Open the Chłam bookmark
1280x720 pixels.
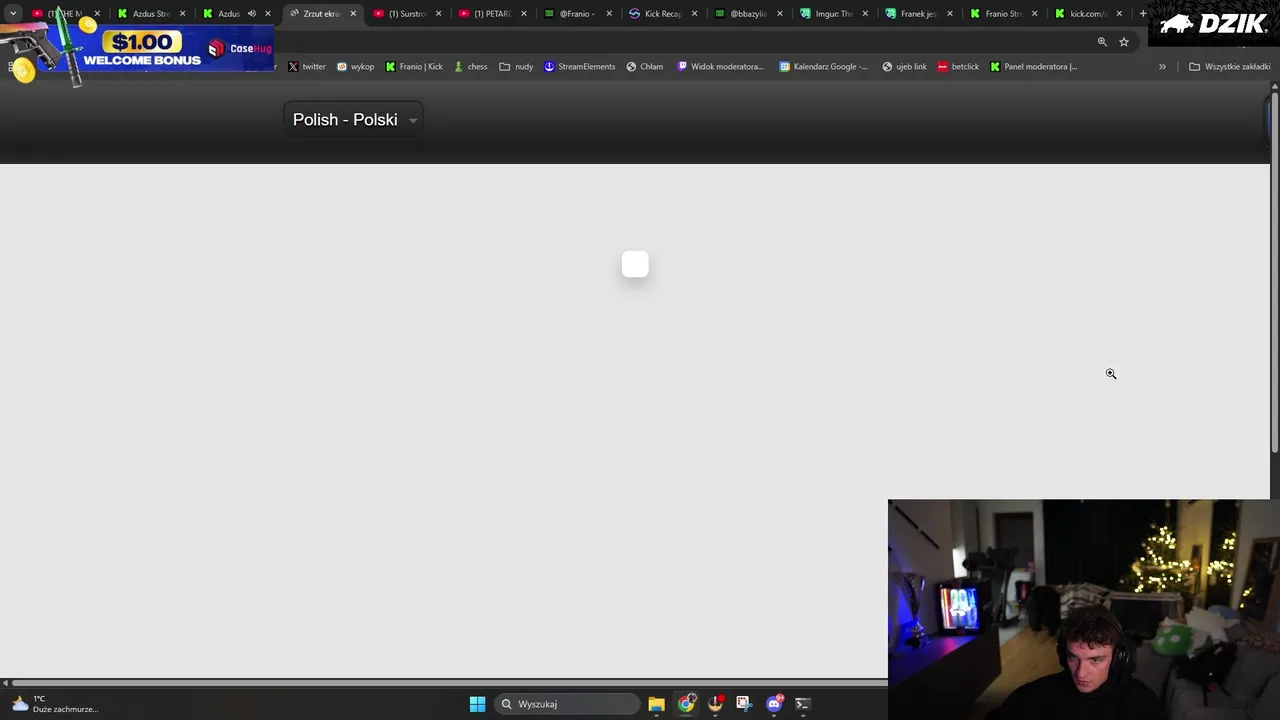point(644,67)
